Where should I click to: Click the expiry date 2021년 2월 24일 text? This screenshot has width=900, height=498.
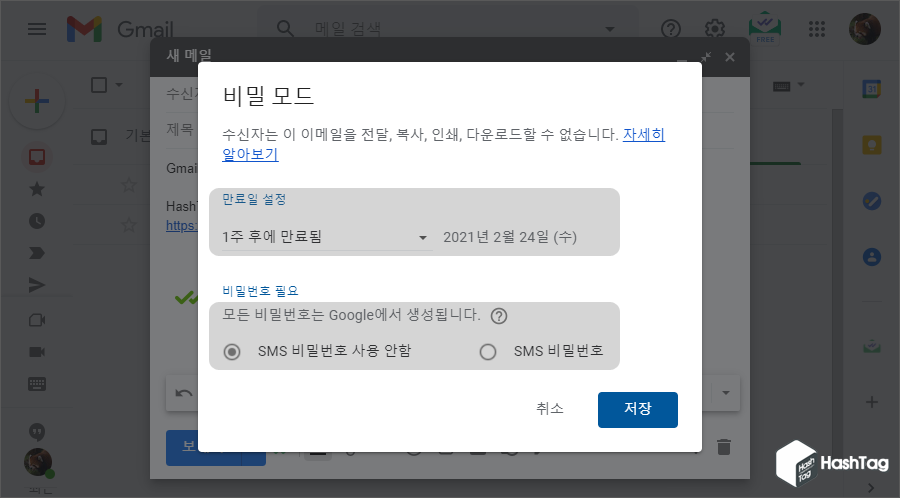coord(510,237)
